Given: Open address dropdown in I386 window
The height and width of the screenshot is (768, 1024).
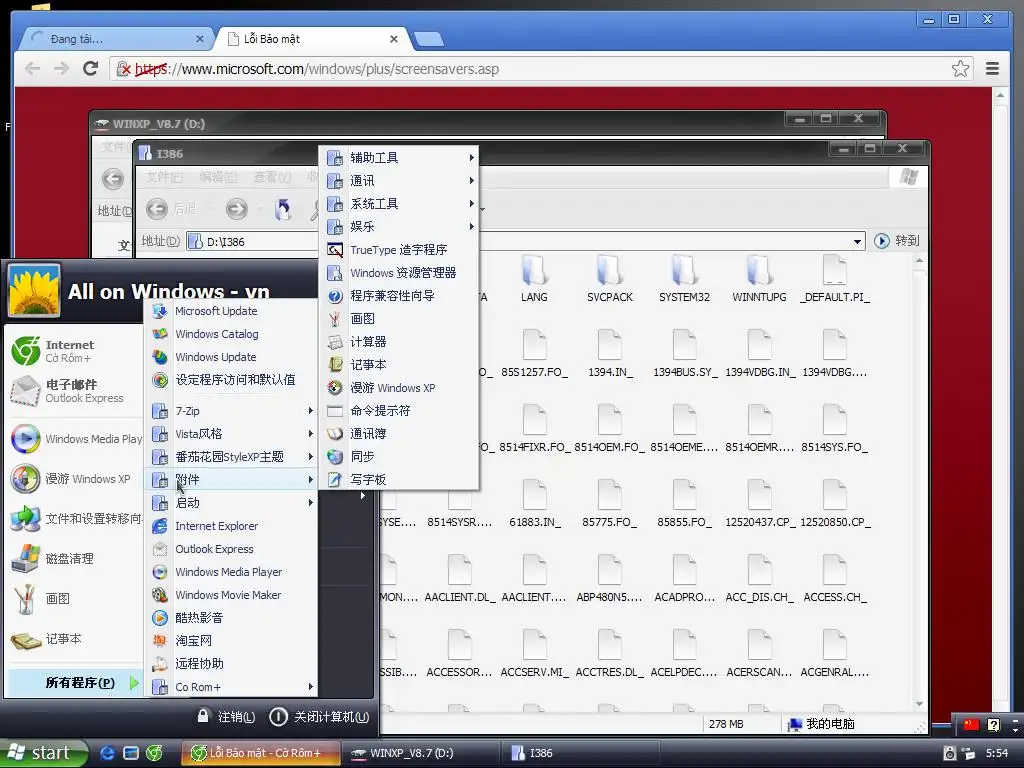Looking at the screenshot, I should (x=857, y=242).
